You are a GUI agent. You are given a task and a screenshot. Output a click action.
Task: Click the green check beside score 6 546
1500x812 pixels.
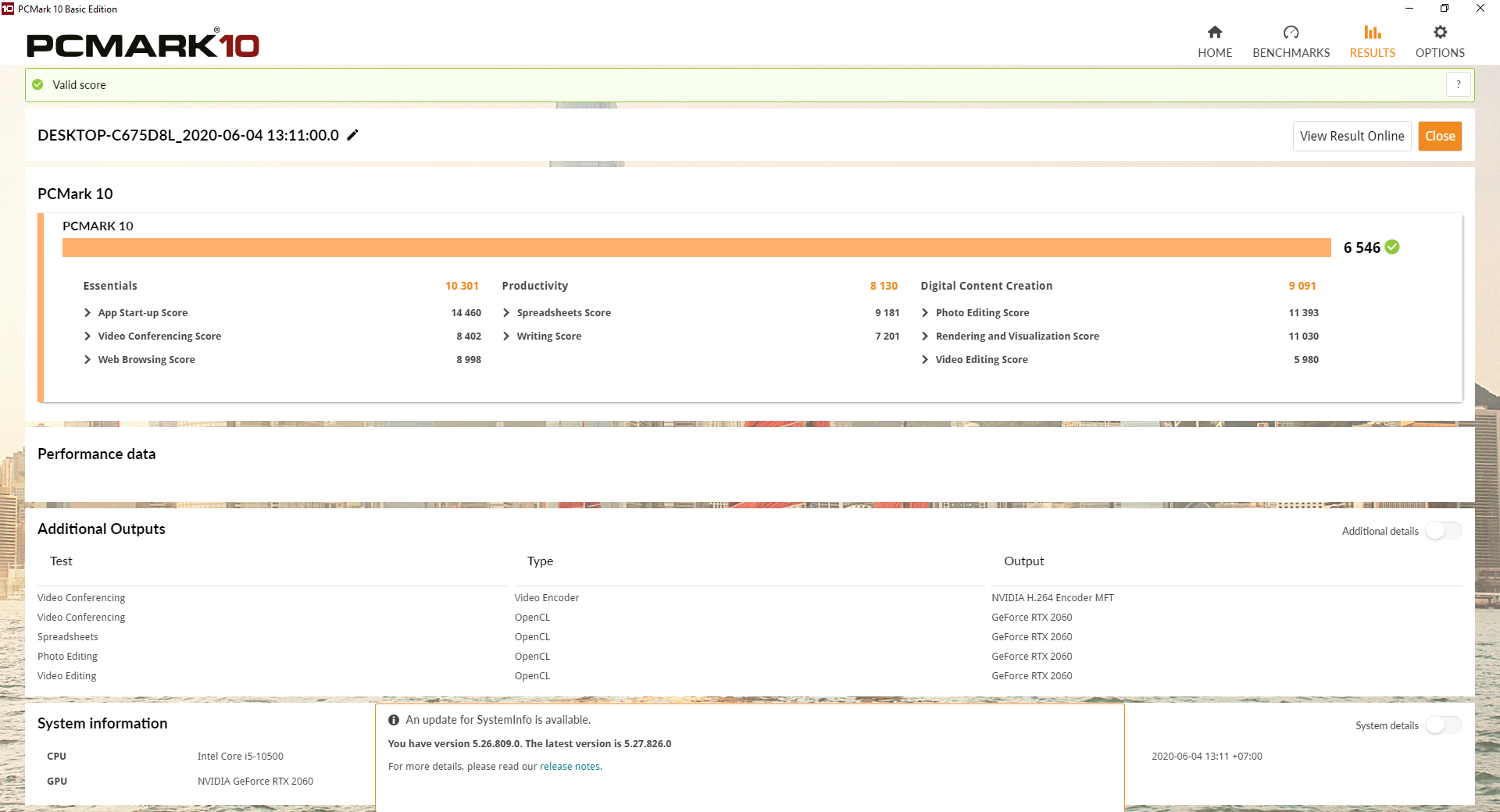pos(1392,247)
